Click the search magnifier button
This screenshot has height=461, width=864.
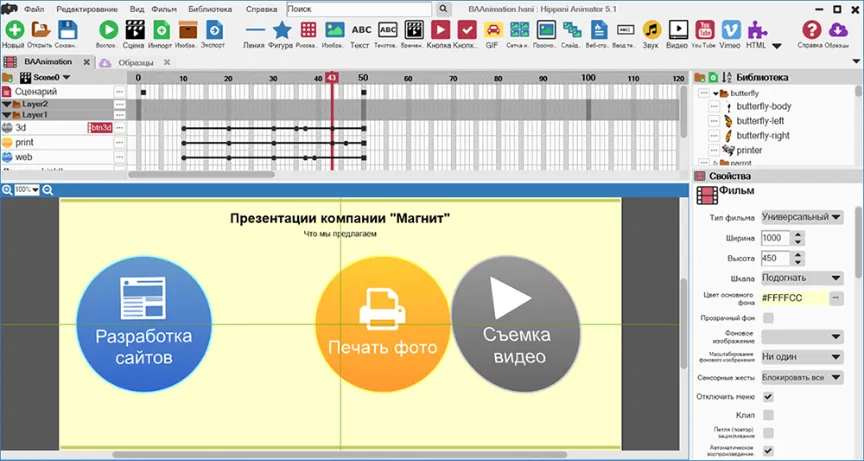(443, 9)
